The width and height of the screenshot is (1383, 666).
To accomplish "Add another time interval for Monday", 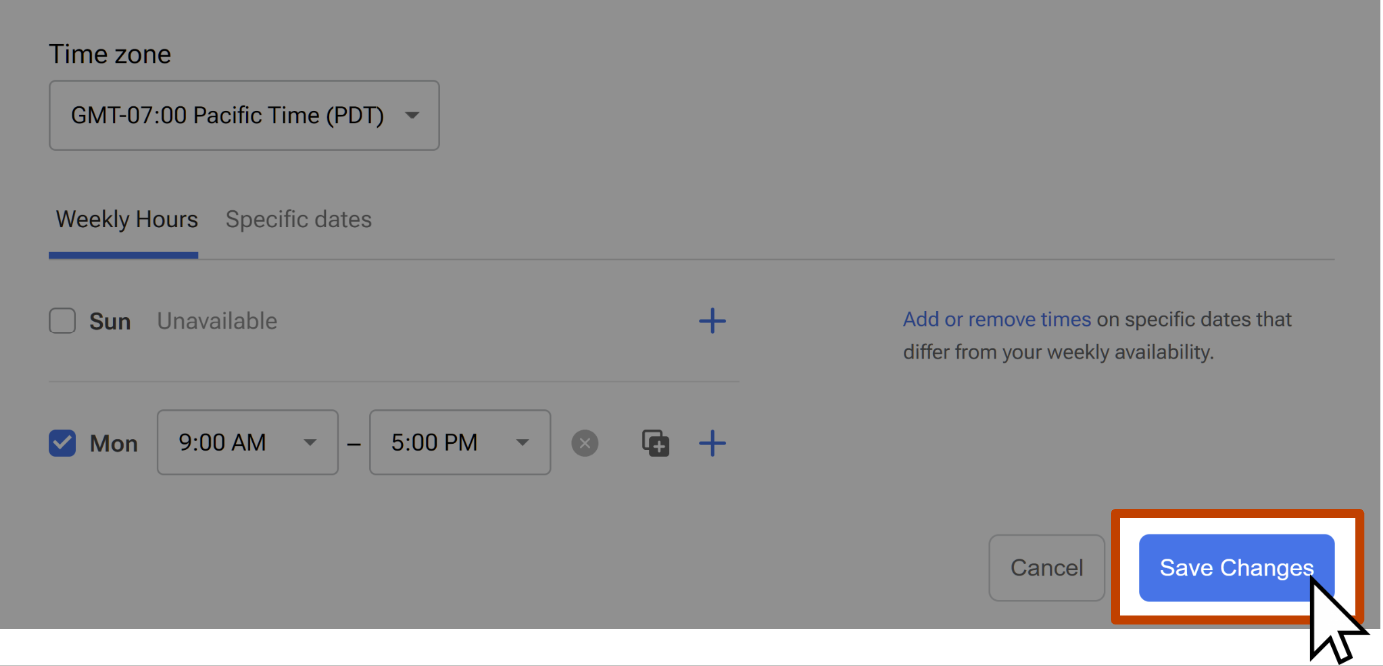I will pos(712,443).
